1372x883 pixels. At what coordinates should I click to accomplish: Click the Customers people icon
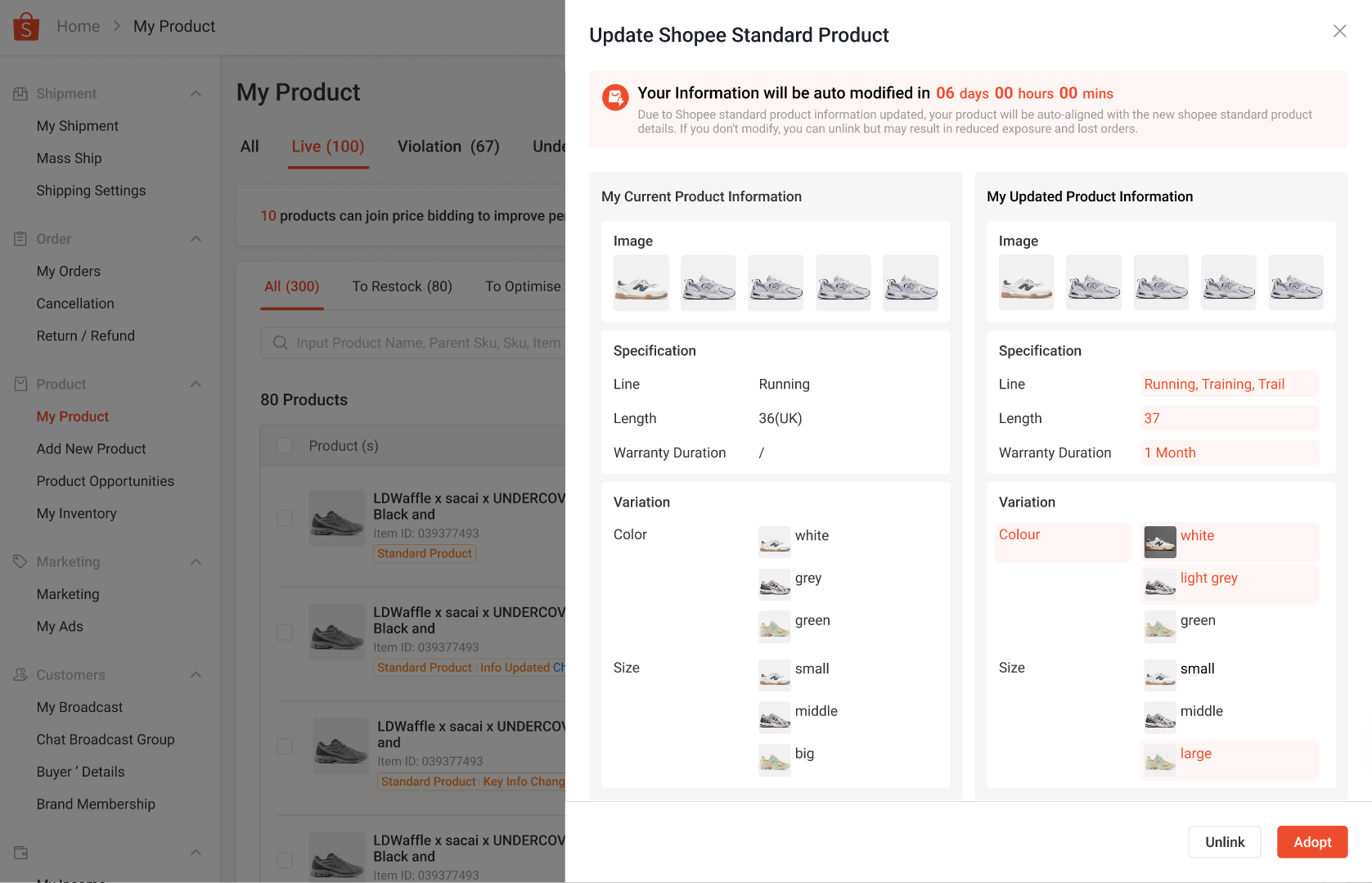[x=20, y=674]
